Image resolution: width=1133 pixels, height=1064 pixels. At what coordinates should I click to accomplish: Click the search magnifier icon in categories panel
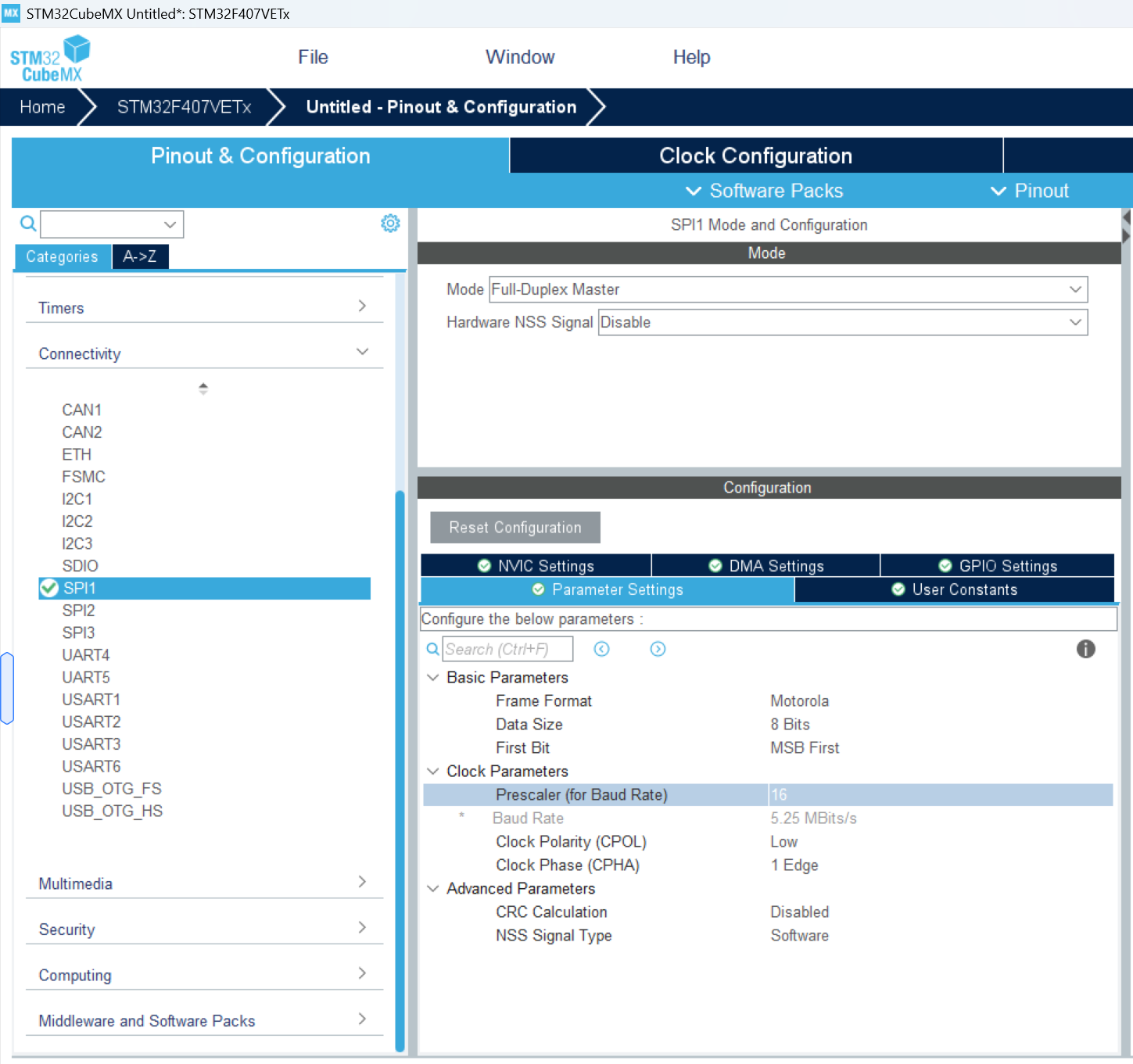tap(28, 224)
